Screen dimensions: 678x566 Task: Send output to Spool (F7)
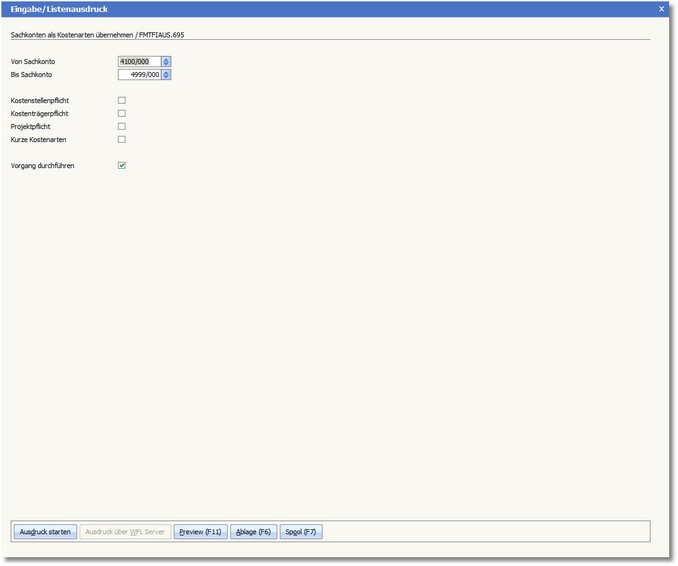pos(301,532)
